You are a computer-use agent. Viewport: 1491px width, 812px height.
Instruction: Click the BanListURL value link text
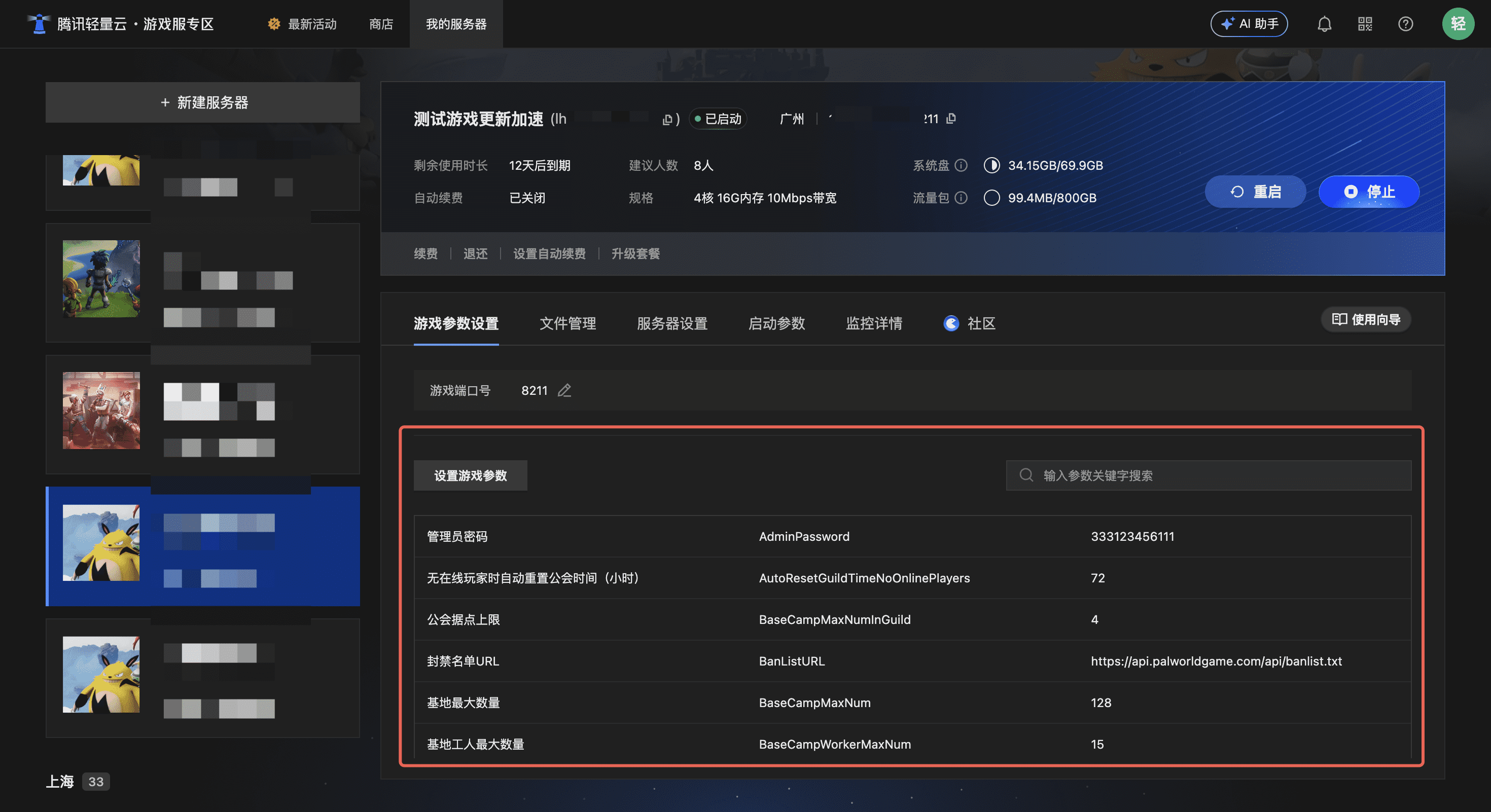tap(1216, 661)
